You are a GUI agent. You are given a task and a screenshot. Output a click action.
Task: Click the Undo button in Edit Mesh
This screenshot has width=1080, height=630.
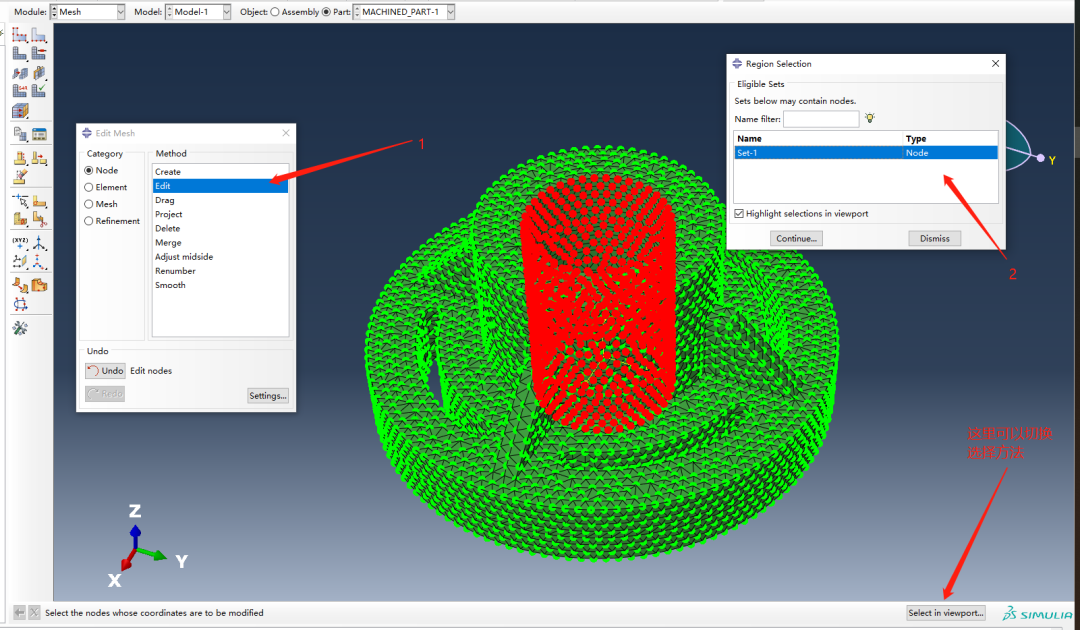(105, 370)
